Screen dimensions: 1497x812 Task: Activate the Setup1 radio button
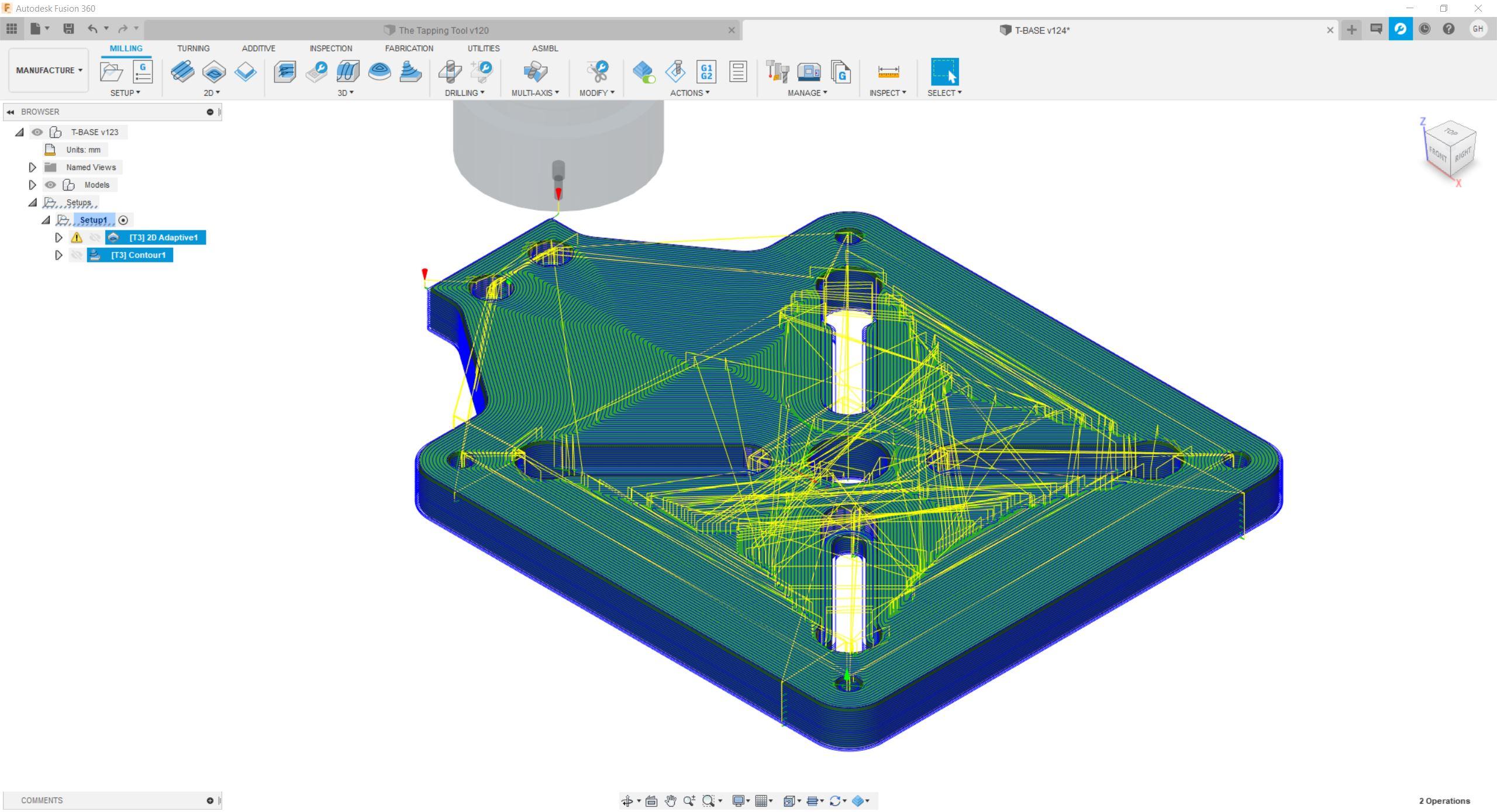click(x=123, y=220)
